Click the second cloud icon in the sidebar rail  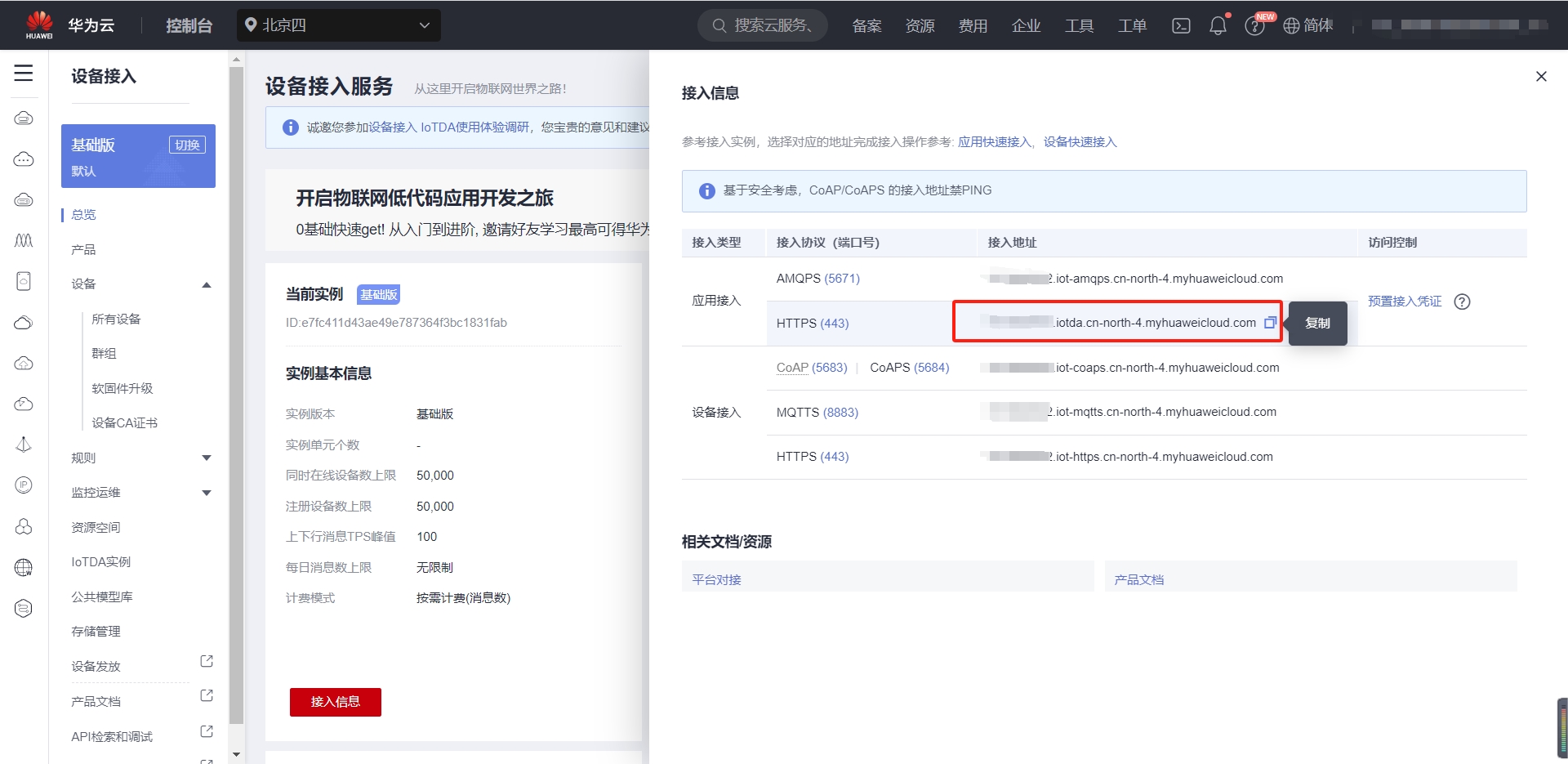coord(24,159)
